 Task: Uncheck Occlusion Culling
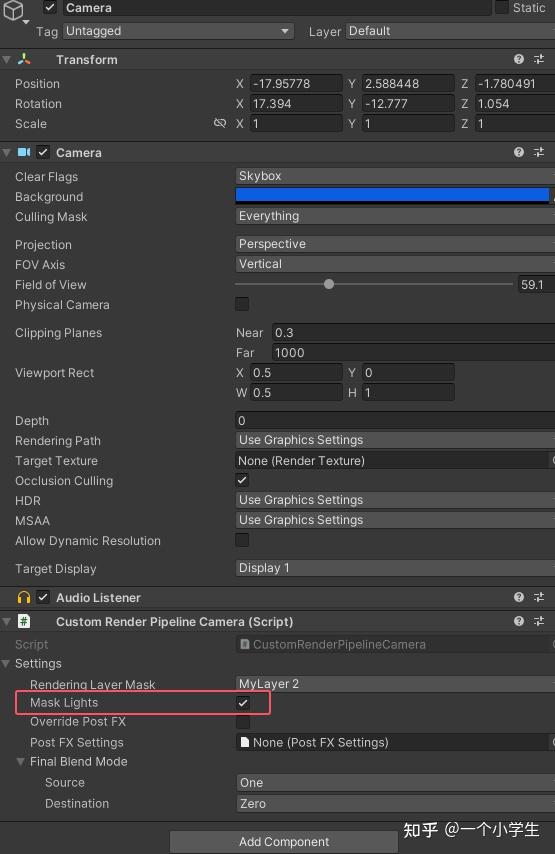242,480
